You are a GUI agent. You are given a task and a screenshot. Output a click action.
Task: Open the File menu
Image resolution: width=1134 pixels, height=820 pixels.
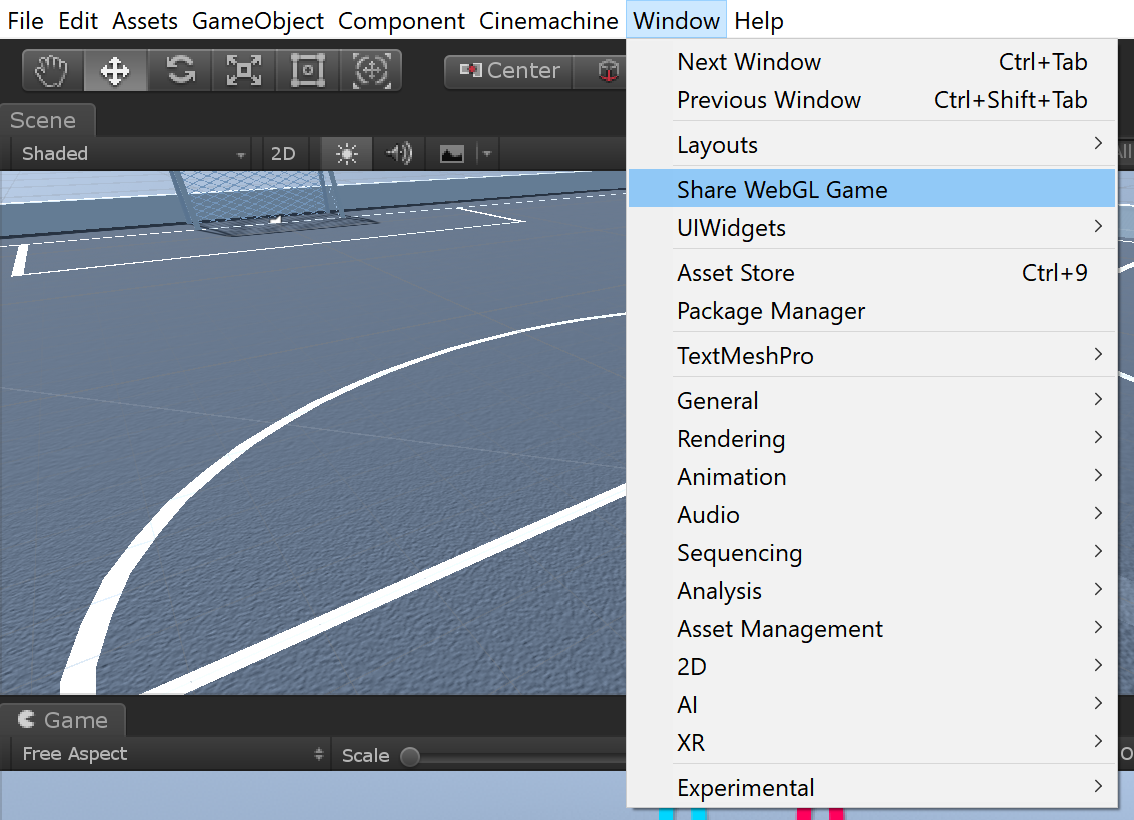point(25,21)
